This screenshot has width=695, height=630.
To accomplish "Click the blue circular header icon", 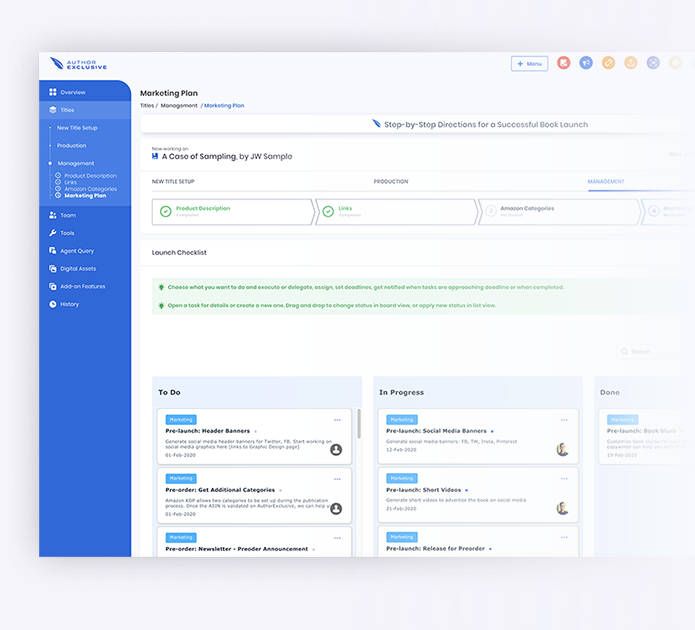I will click(586, 63).
